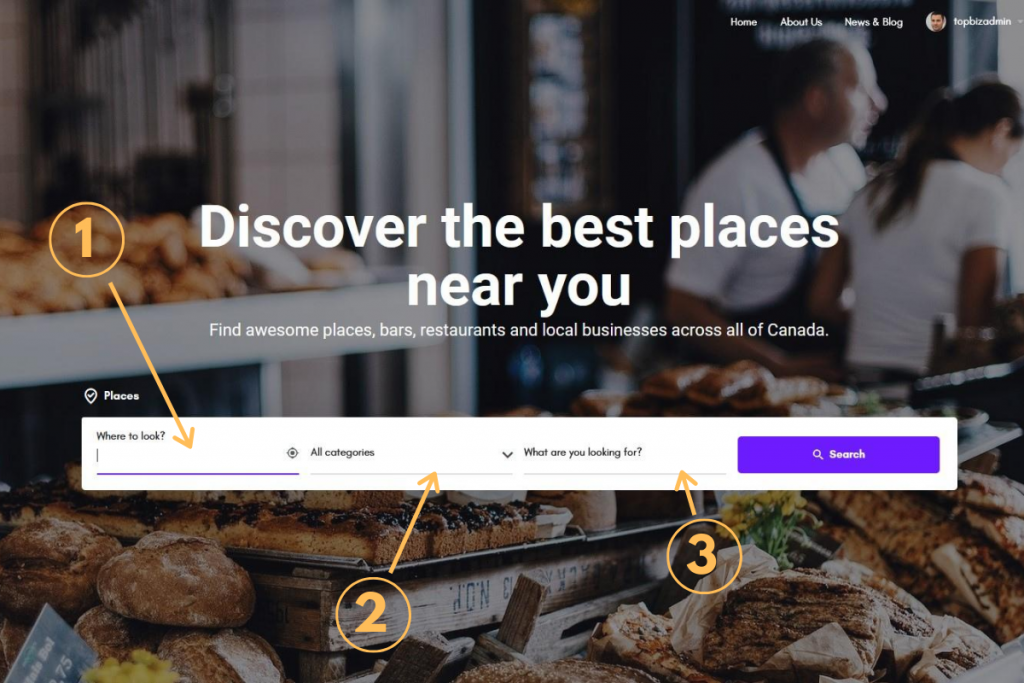Click the numbered circle 2 annotation
1024x683 pixels.
pyautogui.click(x=372, y=614)
